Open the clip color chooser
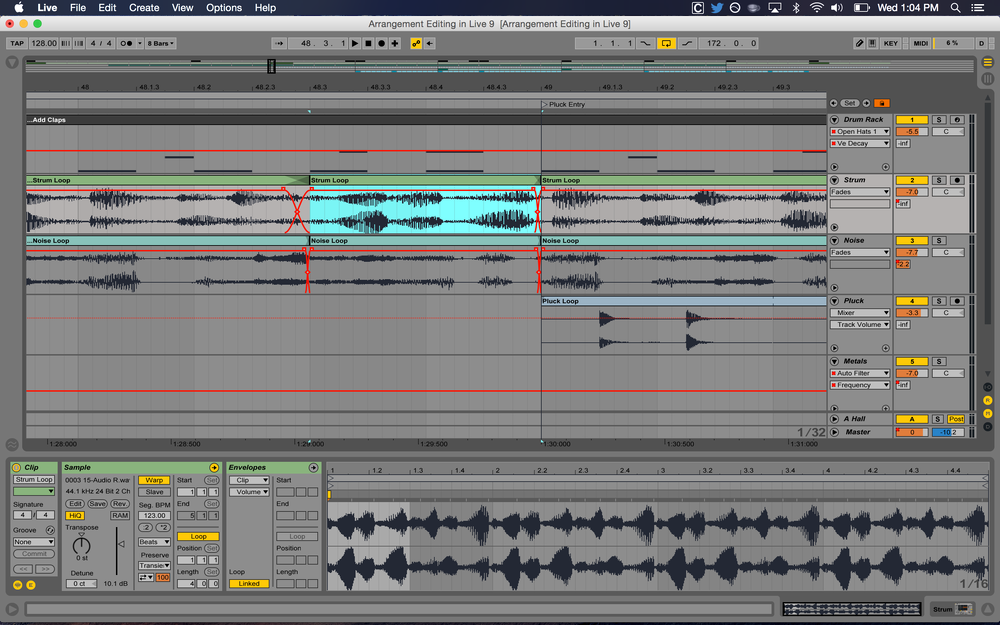1000x625 pixels. coord(34,492)
